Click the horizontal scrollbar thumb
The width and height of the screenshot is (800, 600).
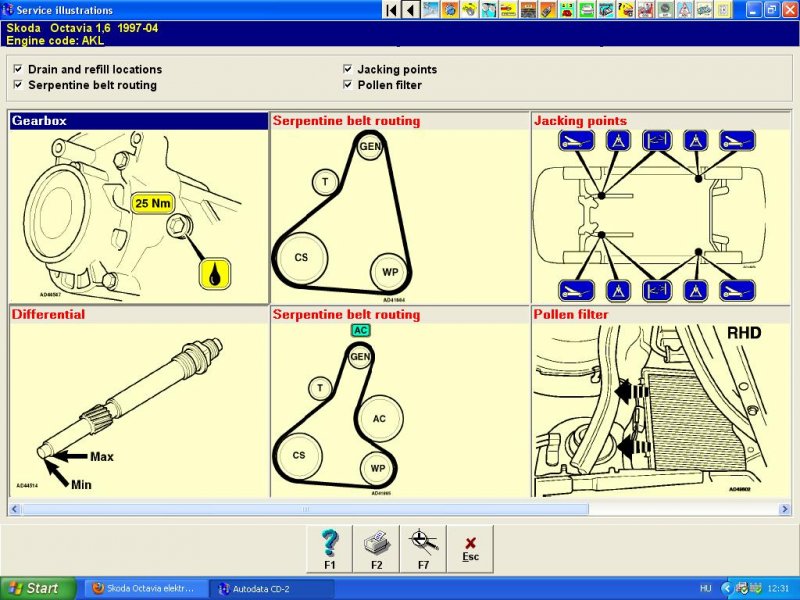(x=305, y=509)
